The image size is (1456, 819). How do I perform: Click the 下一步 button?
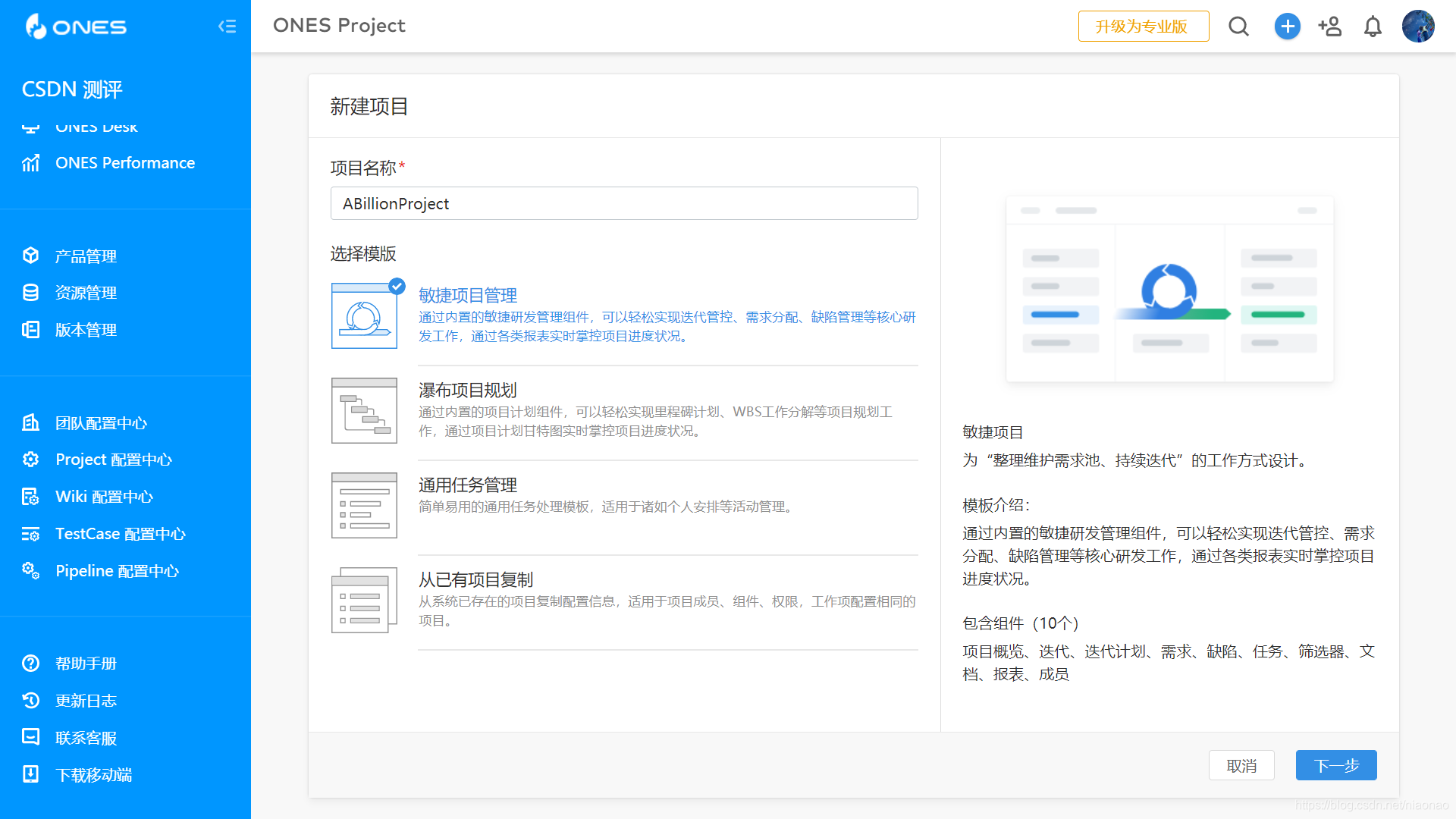[x=1335, y=765]
